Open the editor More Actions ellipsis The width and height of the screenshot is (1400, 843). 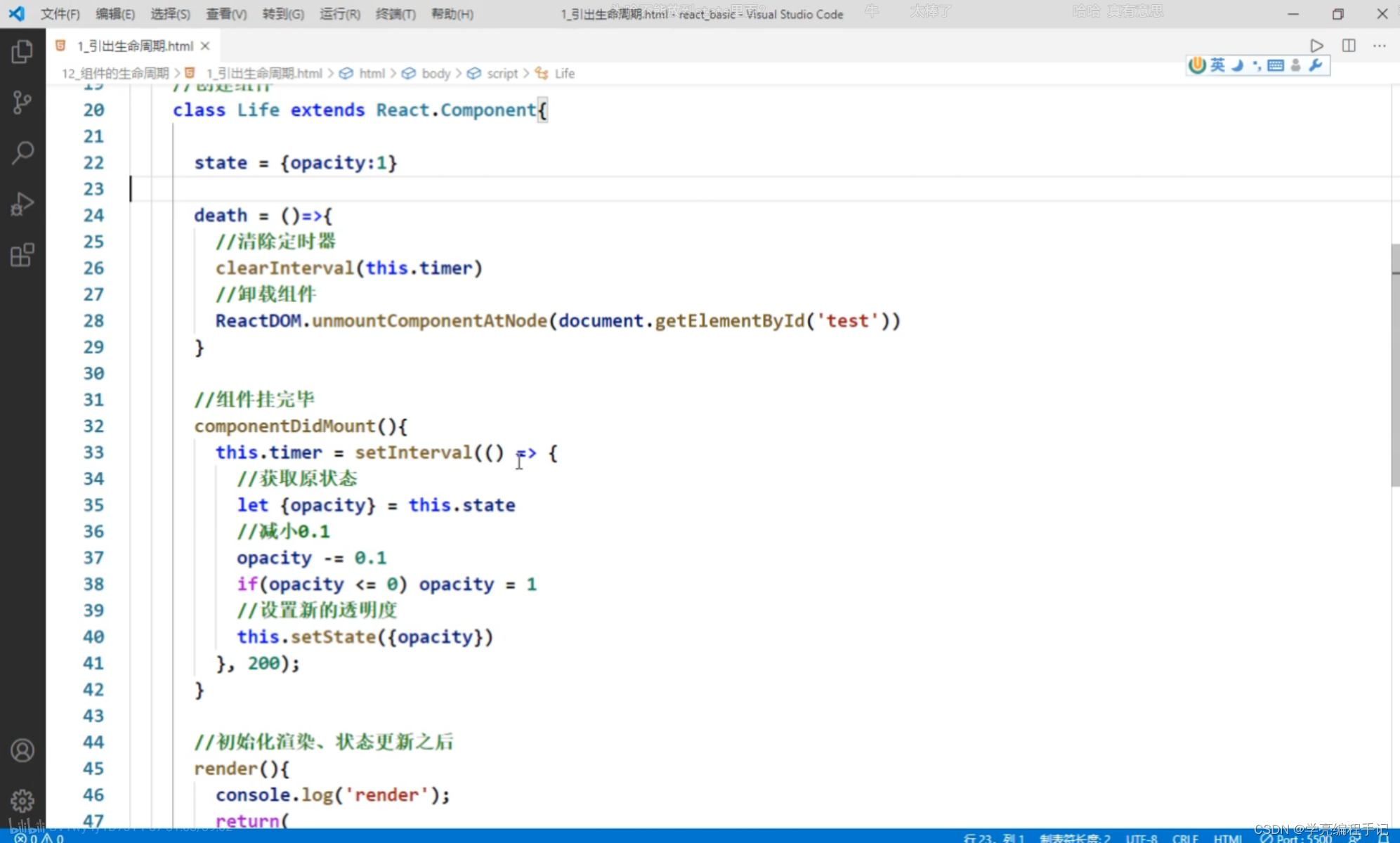pyautogui.click(x=1380, y=46)
